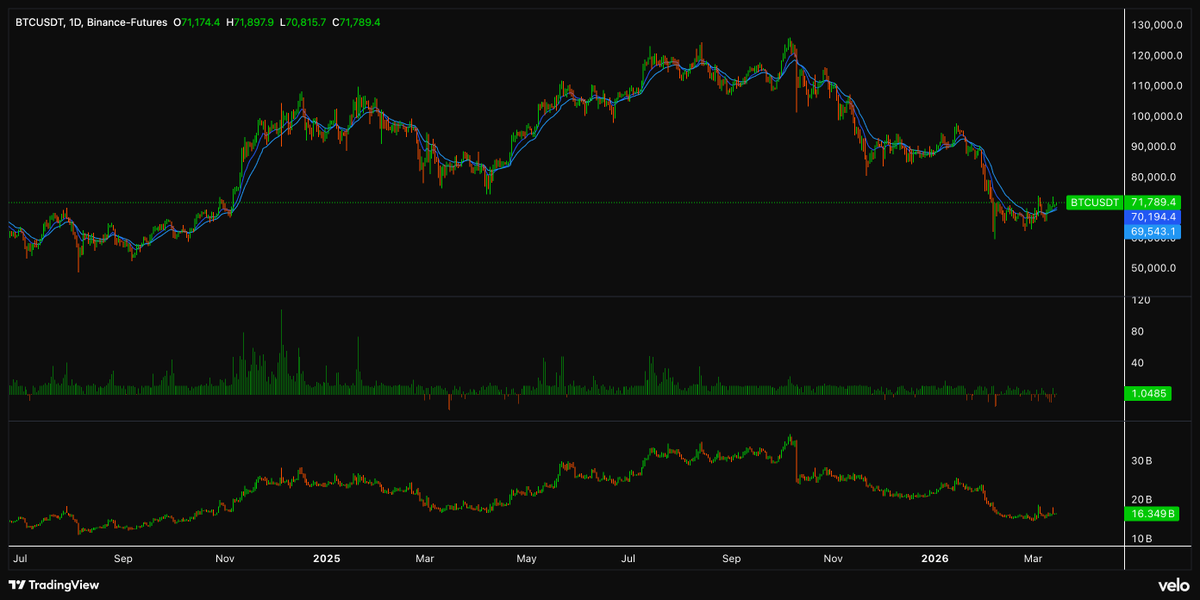This screenshot has height=600, width=1200.
Task: Click the 2025 year label on time axis
Action: tap(325, 559)
